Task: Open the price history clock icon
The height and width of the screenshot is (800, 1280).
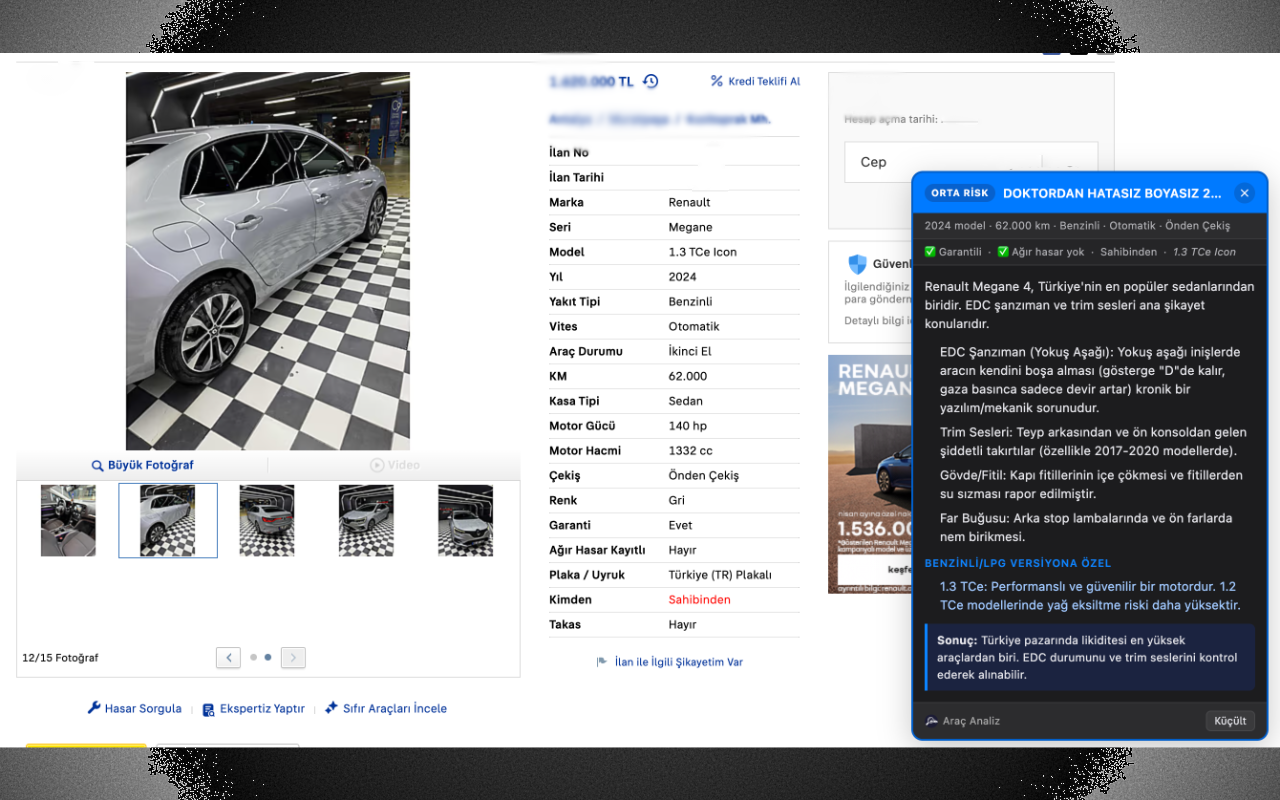Action: (650, 81)
